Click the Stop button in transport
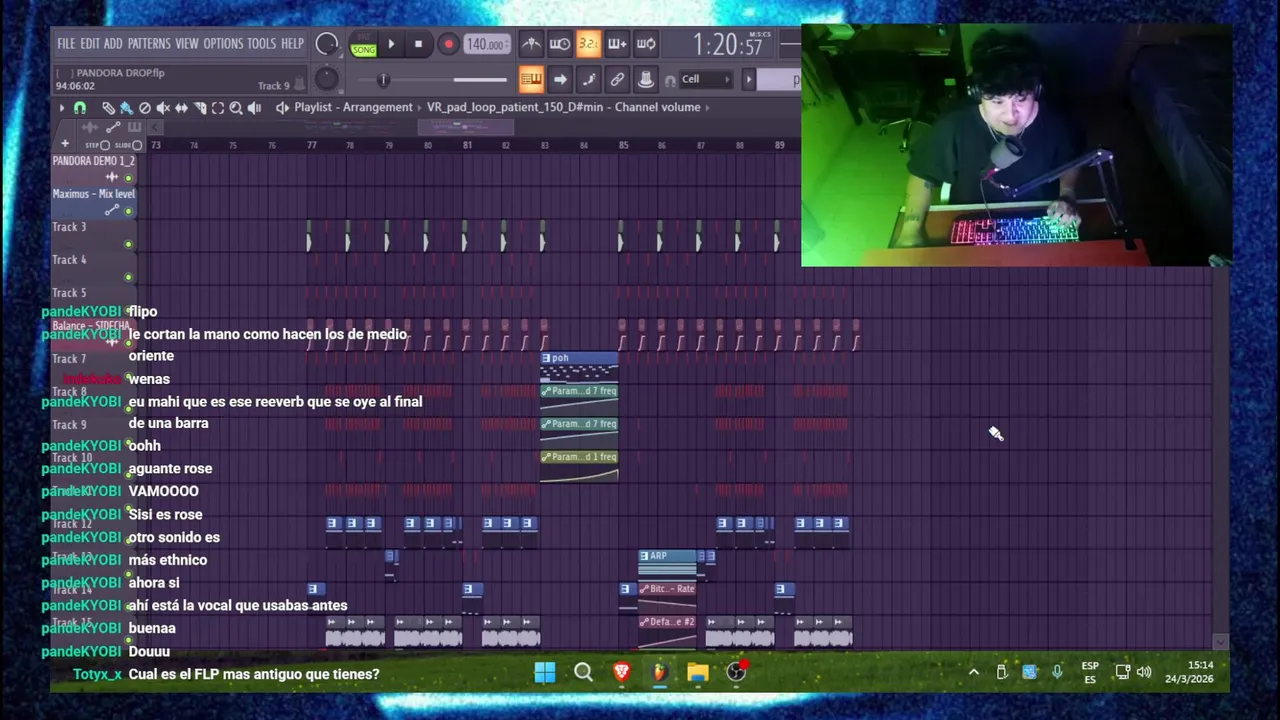1280x720 pixels. click(x=418, y=44)
